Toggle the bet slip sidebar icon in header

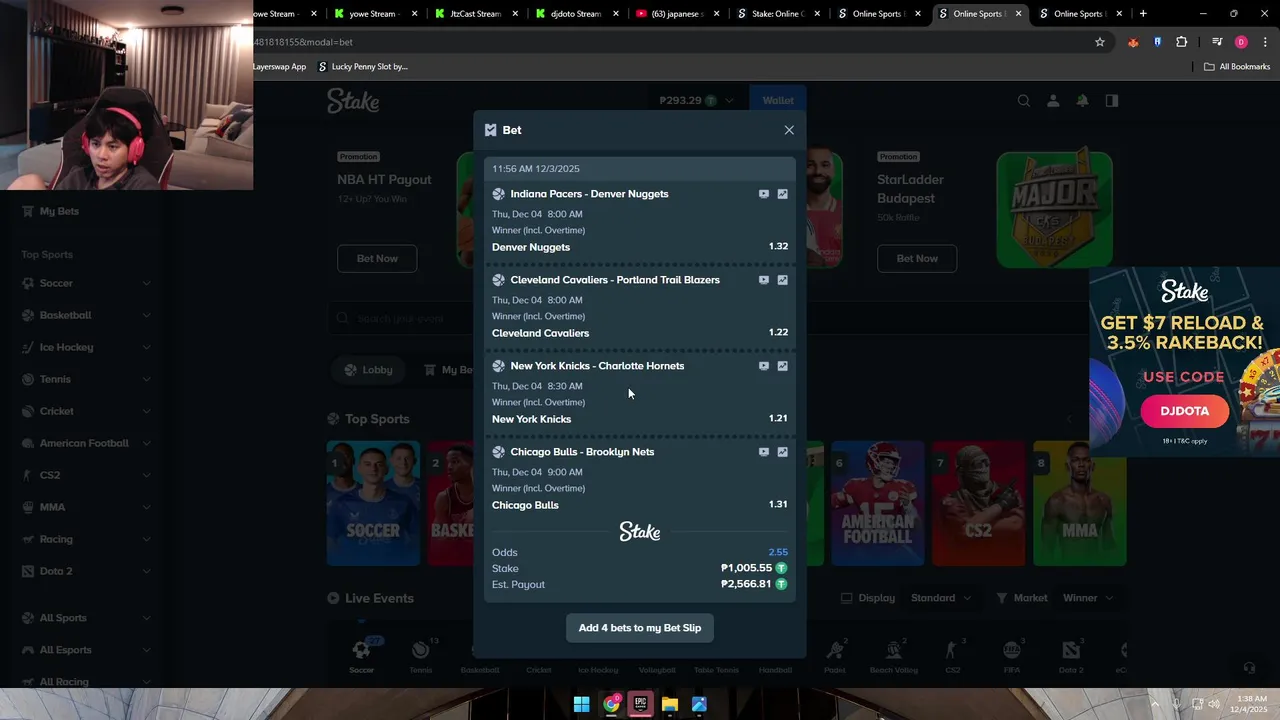(1111, 101)
